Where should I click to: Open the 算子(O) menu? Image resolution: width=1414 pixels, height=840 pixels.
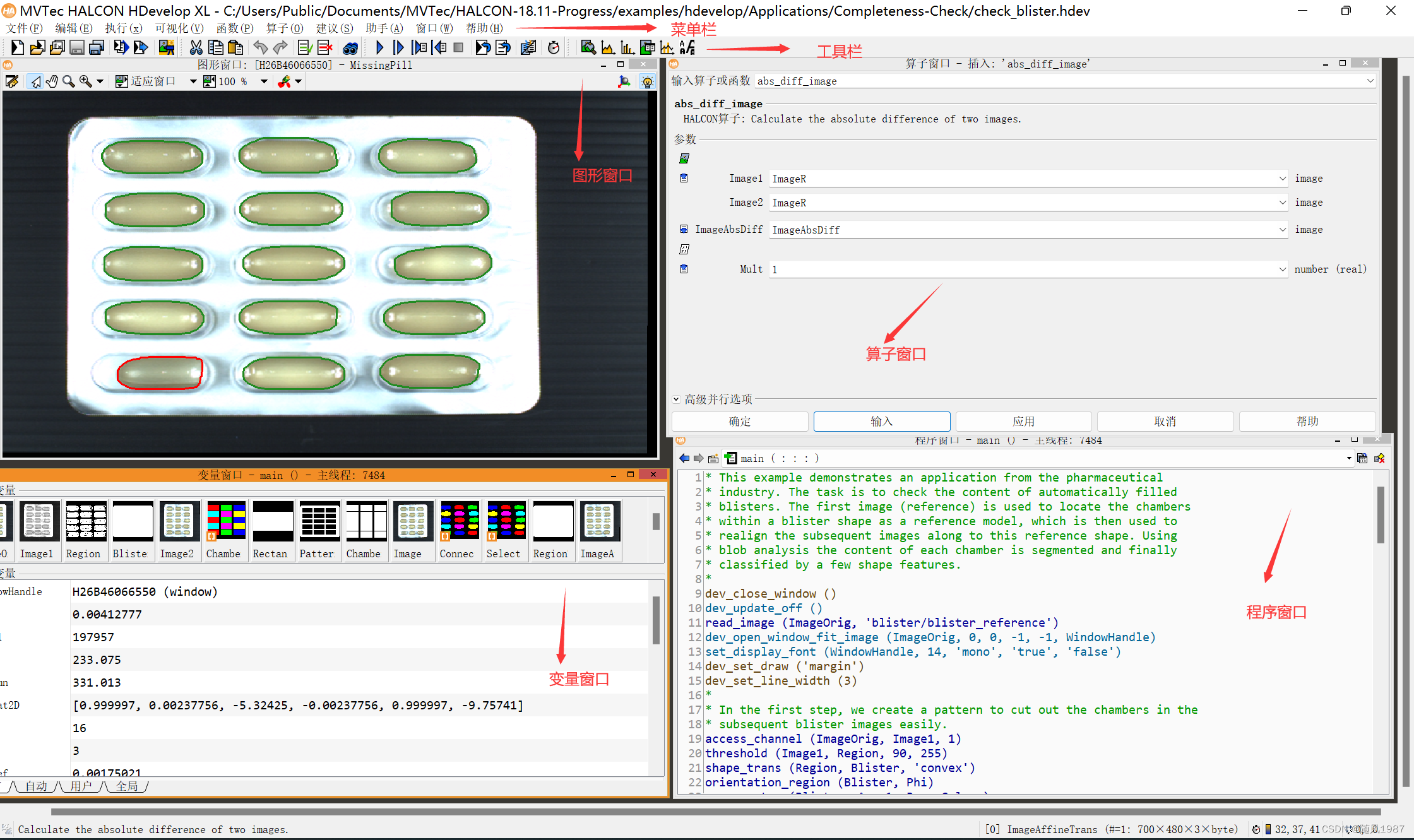click(285, 28)
